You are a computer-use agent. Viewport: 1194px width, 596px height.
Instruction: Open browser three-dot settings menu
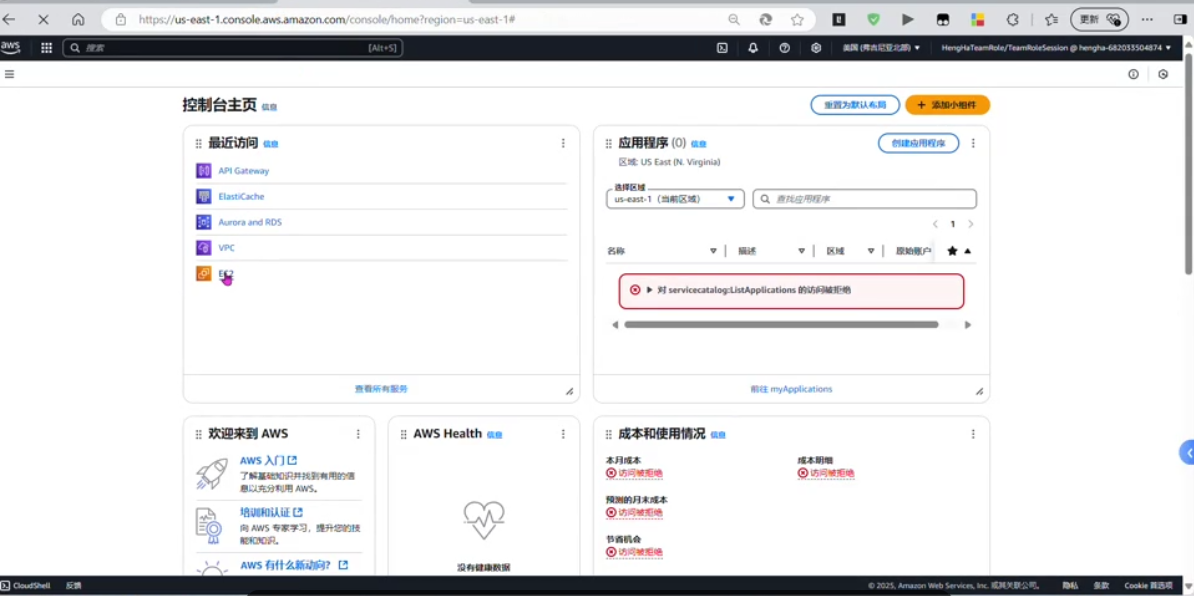pos(1147,20)
